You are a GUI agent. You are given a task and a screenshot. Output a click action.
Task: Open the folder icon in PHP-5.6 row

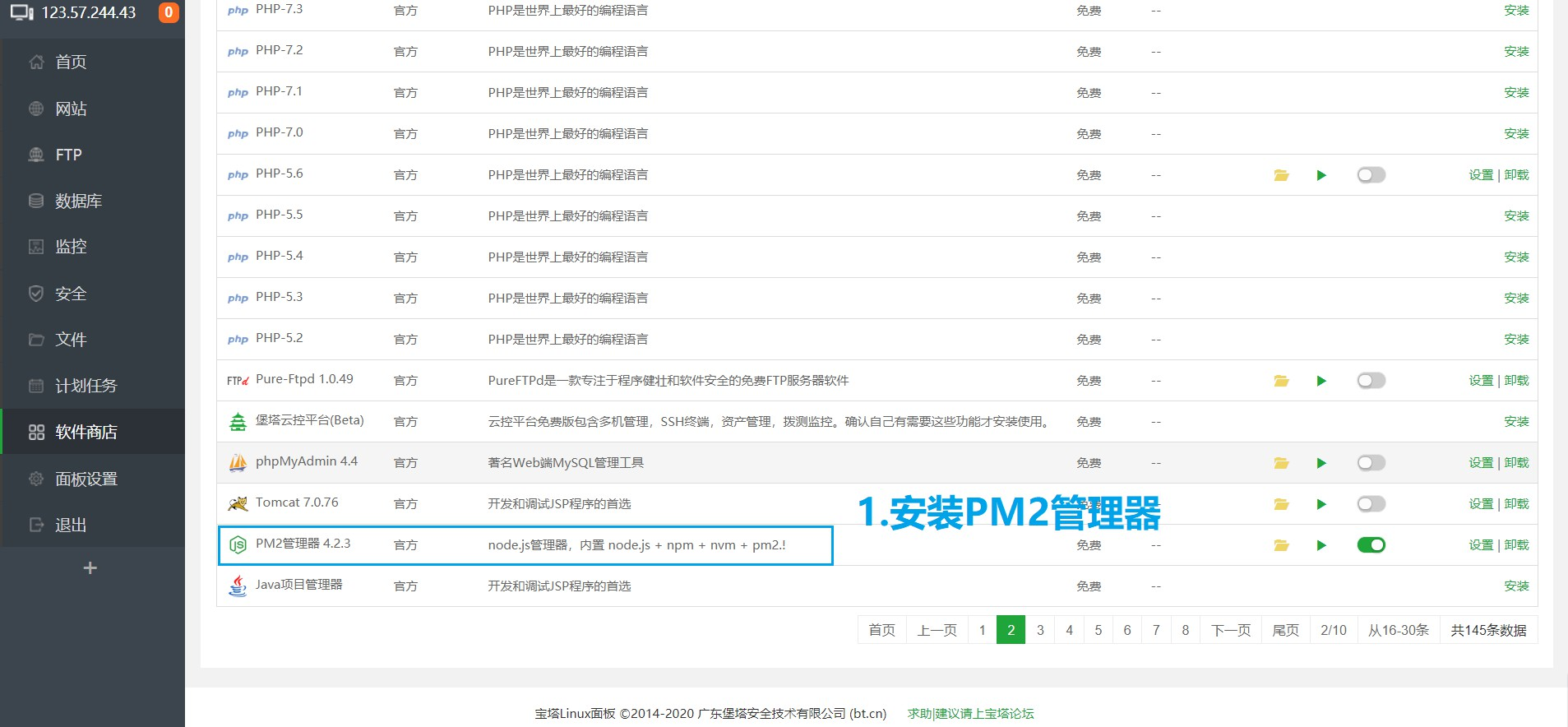pyautogui.click(x=1281, y=175)
